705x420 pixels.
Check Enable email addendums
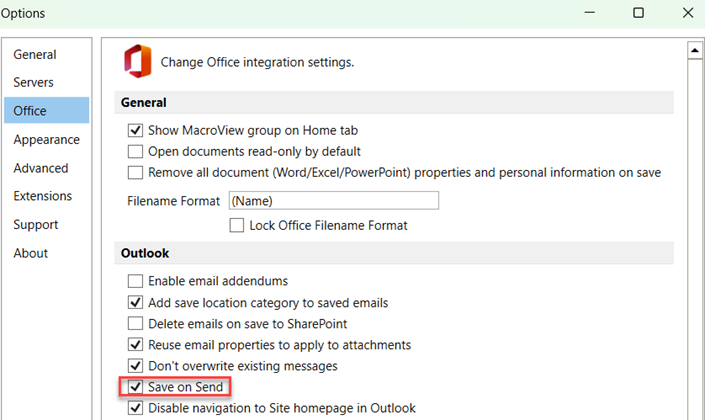click(x=136, y=282)
